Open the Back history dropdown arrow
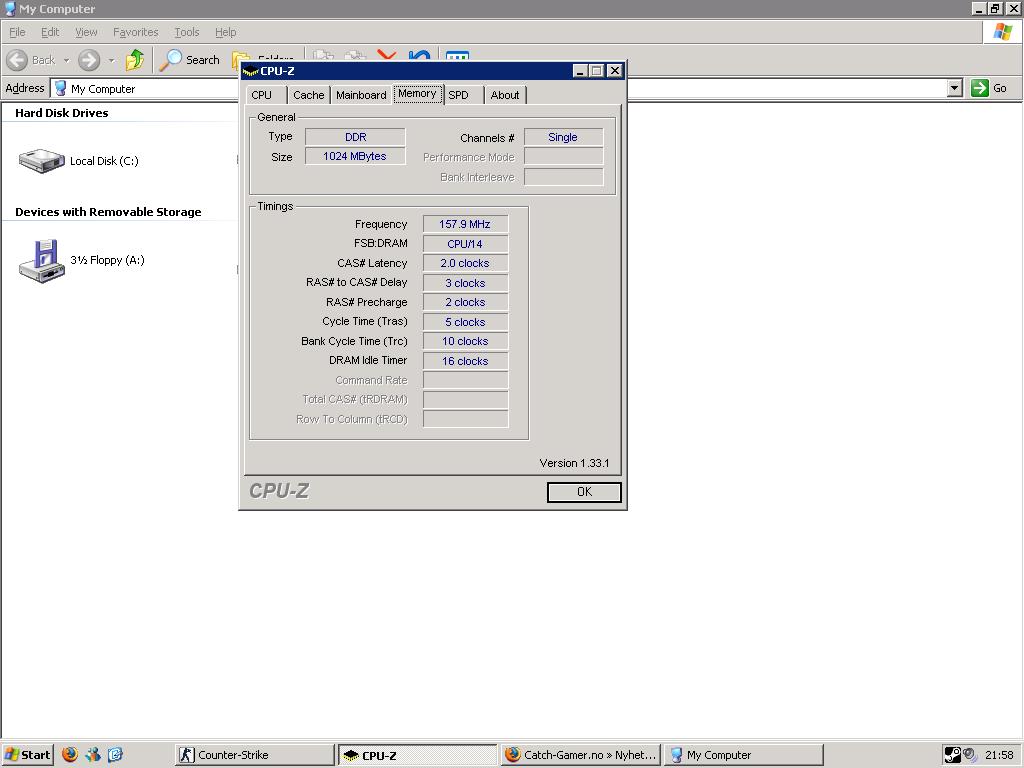The width and height of the screenshot is (1024, 768). 66,60
